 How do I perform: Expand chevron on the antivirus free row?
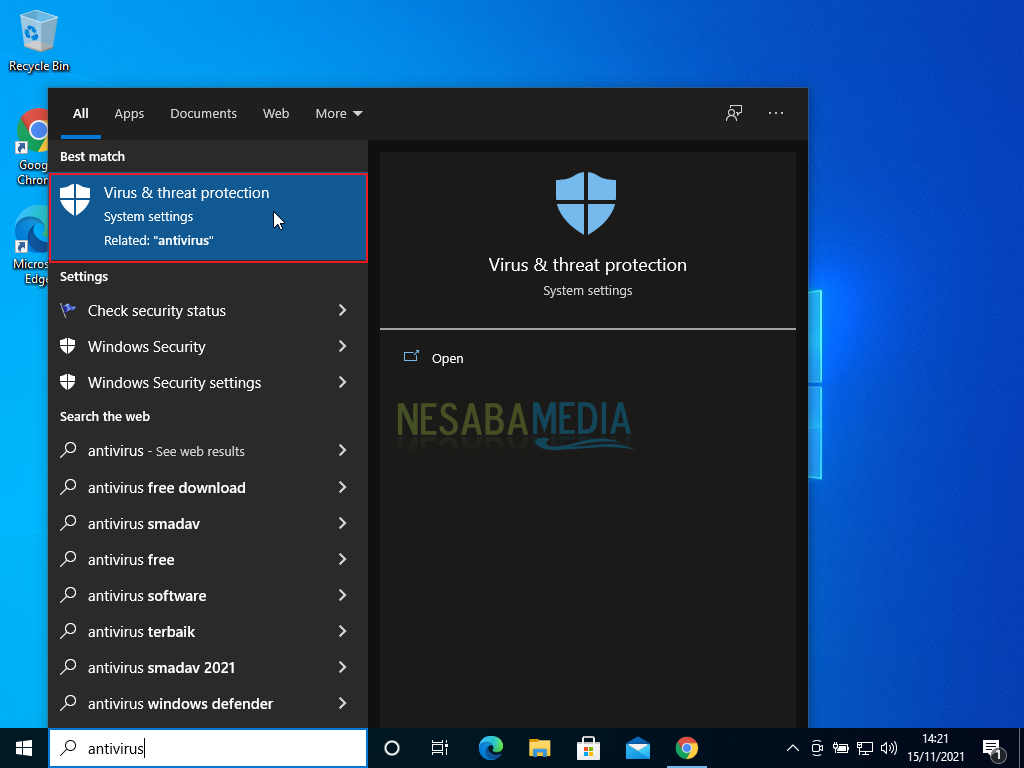pyautogui.click(x=342, y=558)
